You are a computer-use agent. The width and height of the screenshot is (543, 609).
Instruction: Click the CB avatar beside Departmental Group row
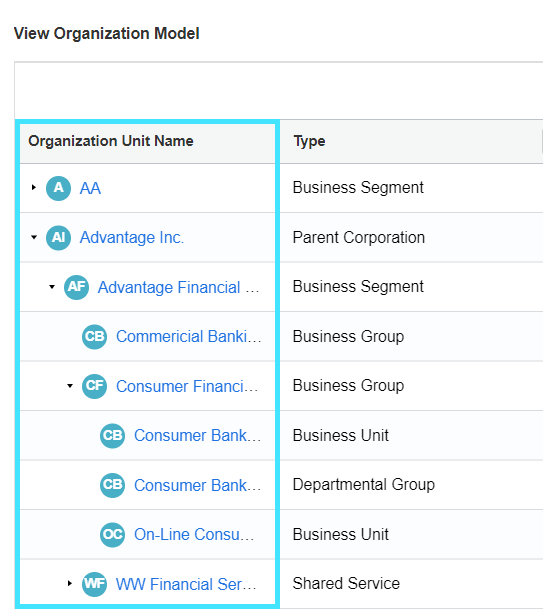(113, 485)
